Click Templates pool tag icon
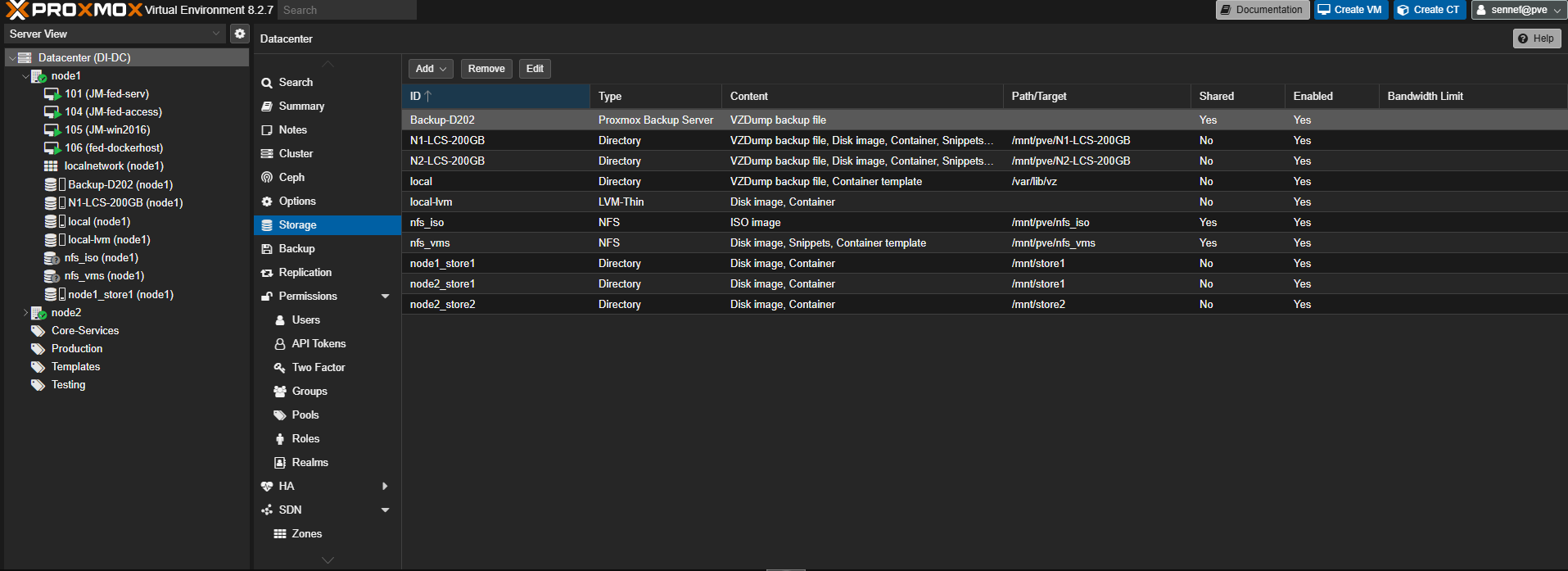This screenshot has height=571, width=1568. [x=38, y=367]
